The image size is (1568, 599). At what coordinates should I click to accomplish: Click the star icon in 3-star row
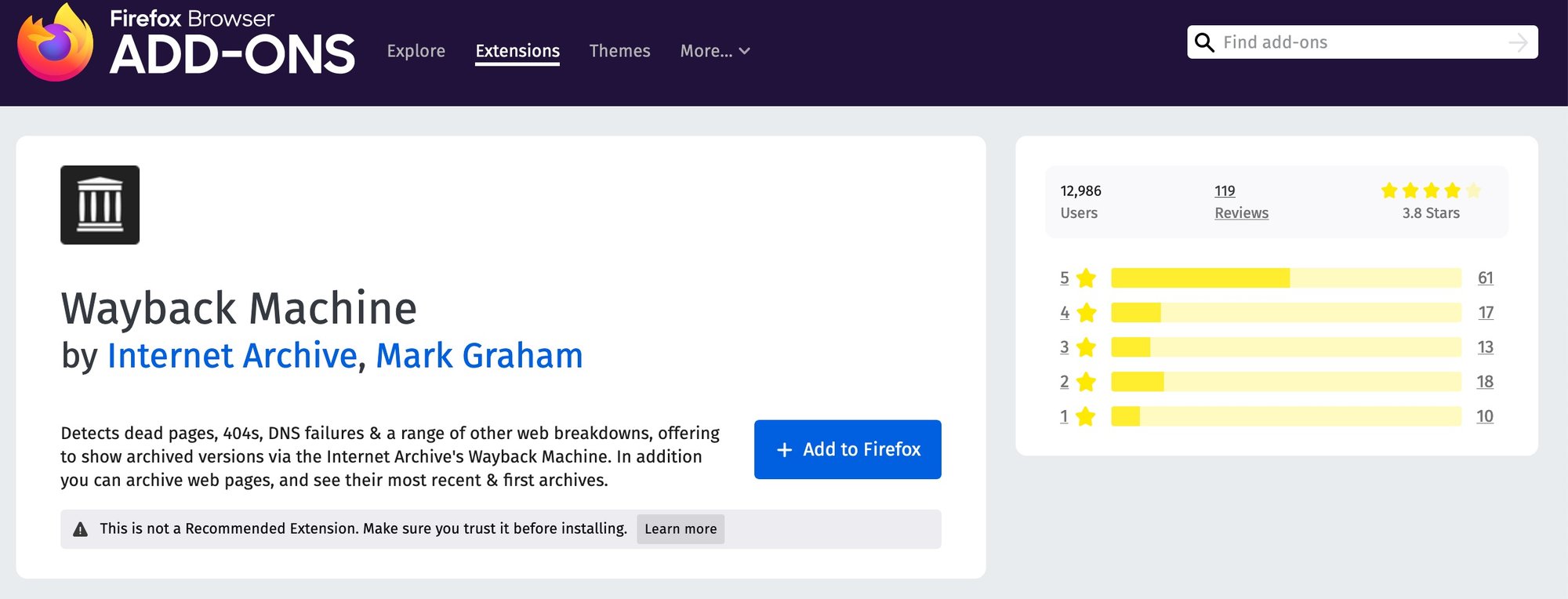(x=1086, y=347)
